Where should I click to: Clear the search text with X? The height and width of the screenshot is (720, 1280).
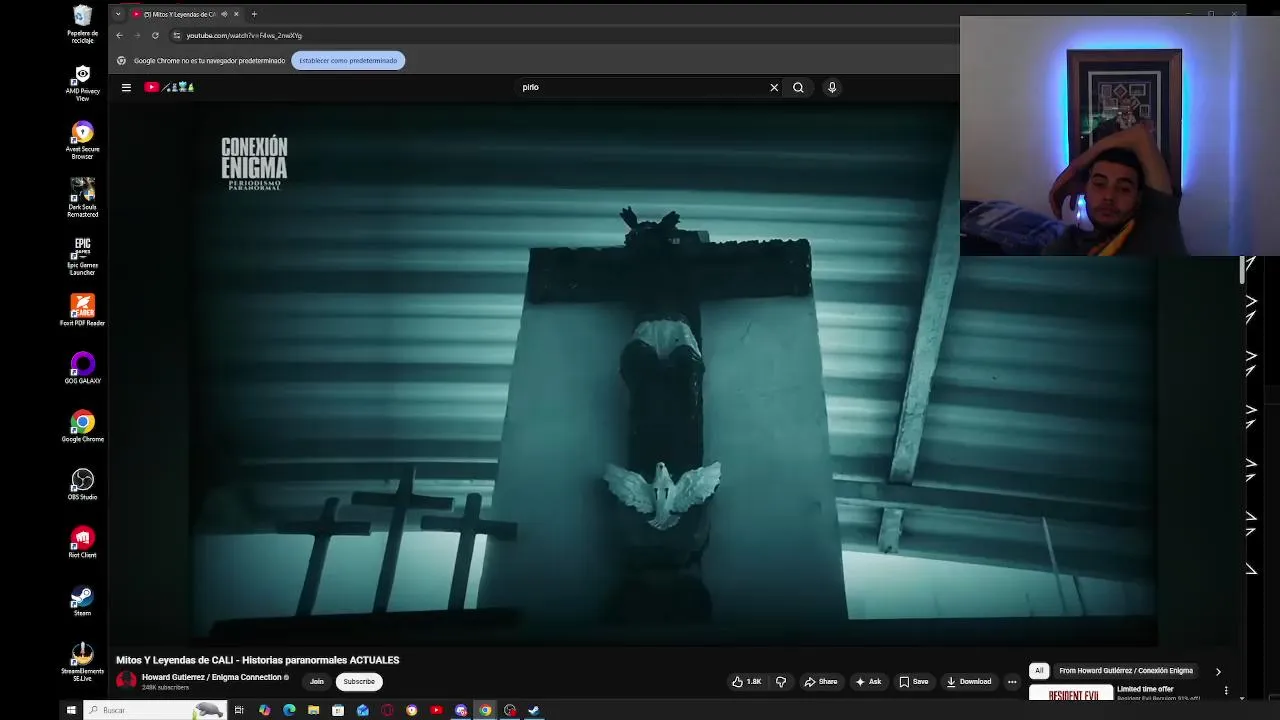774,87
